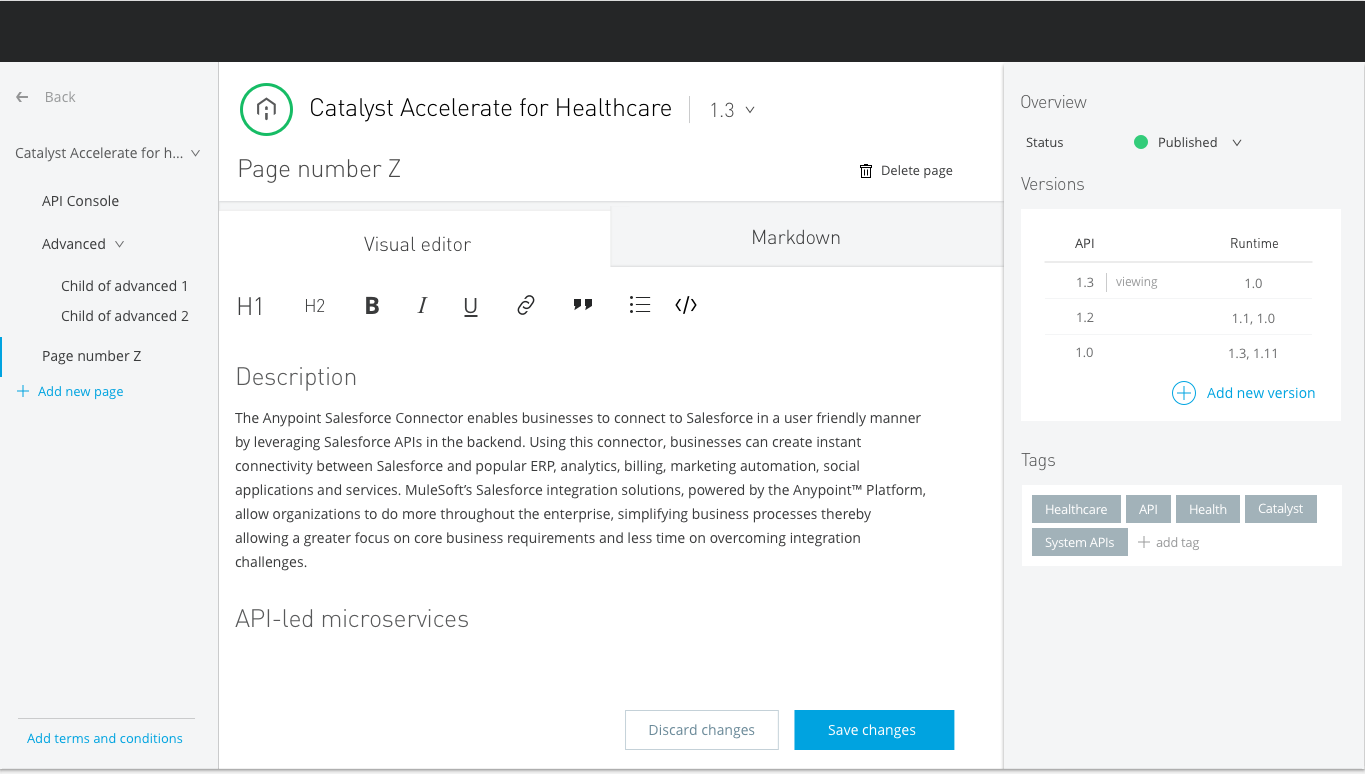Toggle underline formatting
1365x774 pixels.
pyautogui.click(x=471, y=307)
